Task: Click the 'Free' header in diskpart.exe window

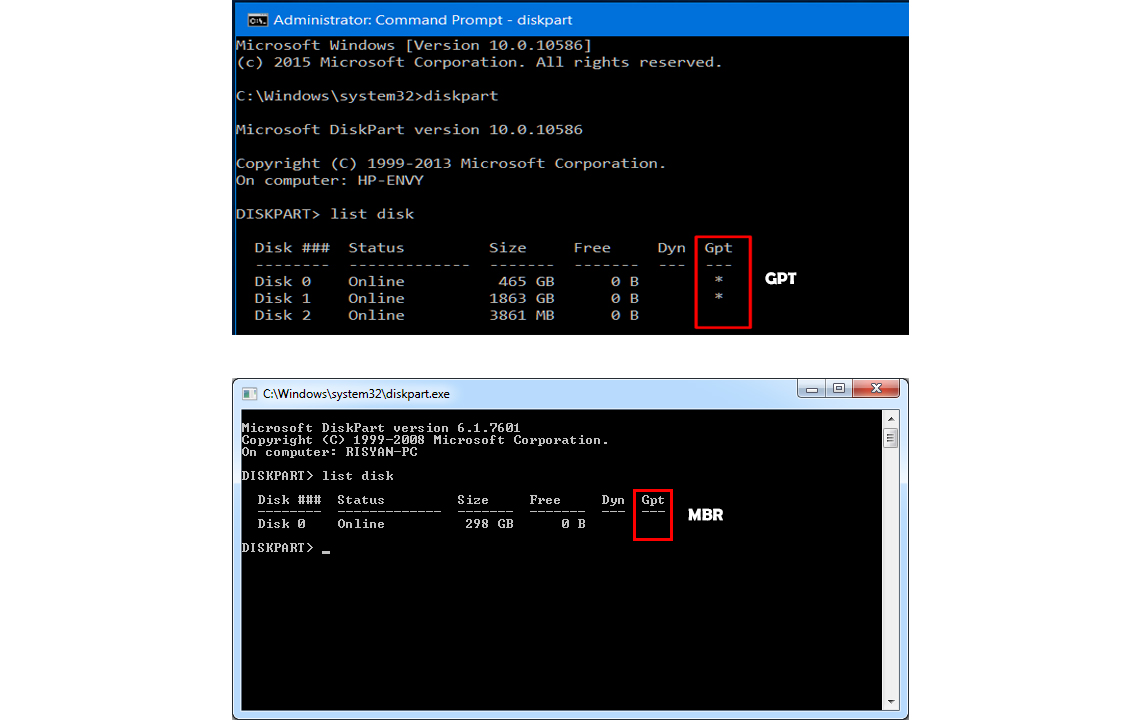Action: (x=545, y=500)
